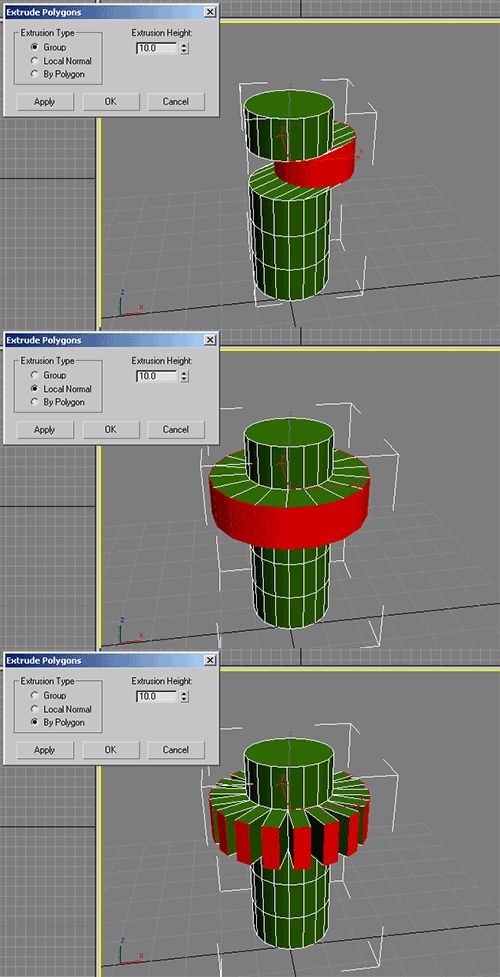The width and height of the screenshot is (500, 977).
Task: Close the Extrude Polygons dialog with By Polygon selected
Action: (210, 660)
